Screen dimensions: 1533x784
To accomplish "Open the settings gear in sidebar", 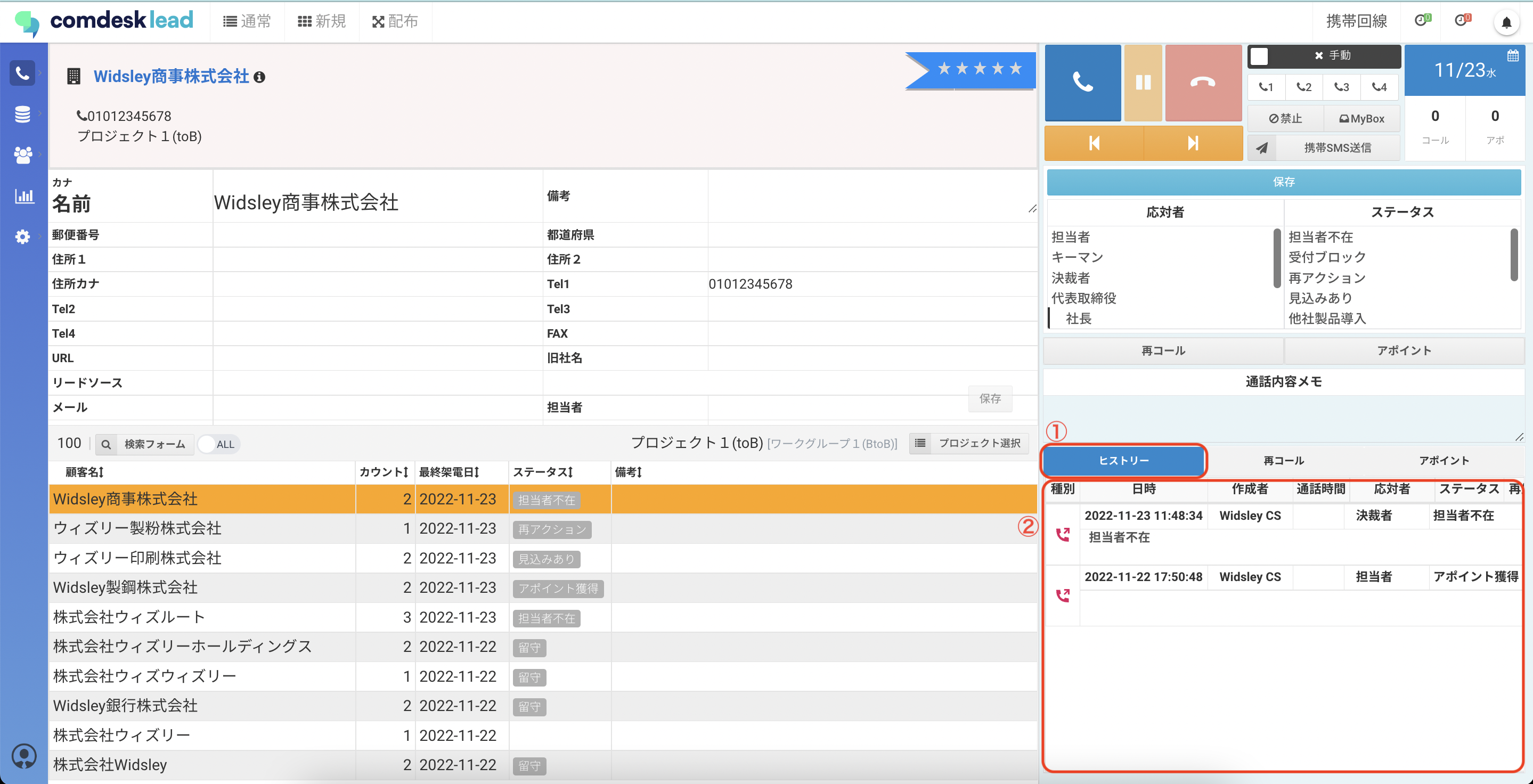I will pos(22,236).
